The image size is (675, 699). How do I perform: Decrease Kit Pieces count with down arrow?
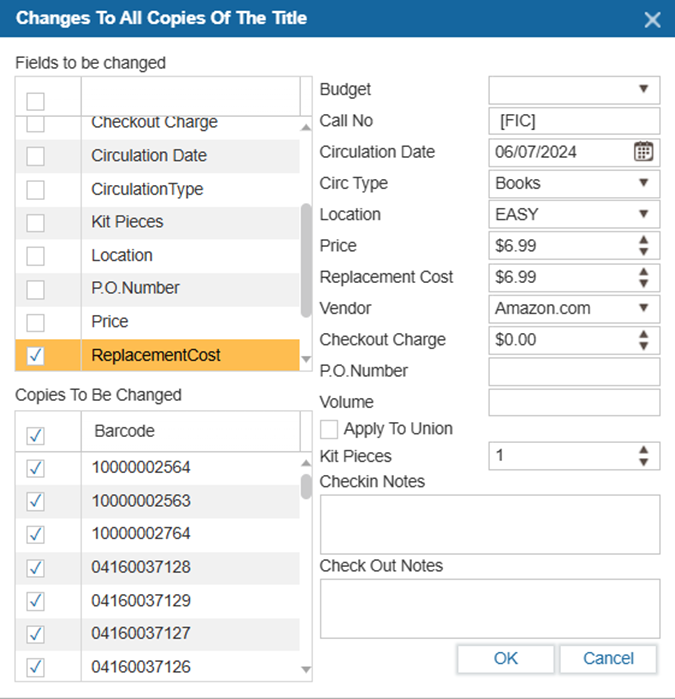click(x=643, y=462)
